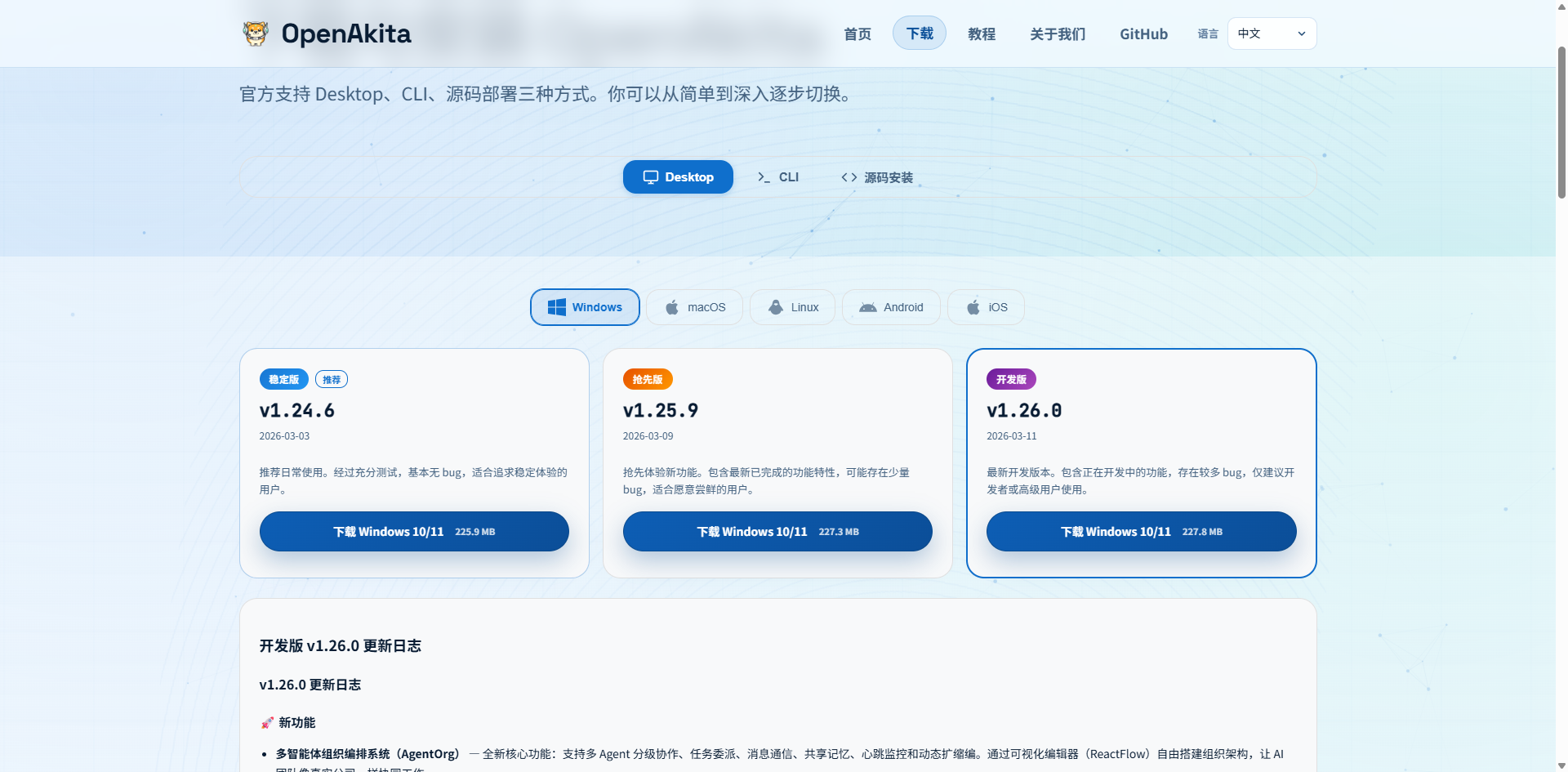Select the iOS platform tab

(x=986, y=307)
